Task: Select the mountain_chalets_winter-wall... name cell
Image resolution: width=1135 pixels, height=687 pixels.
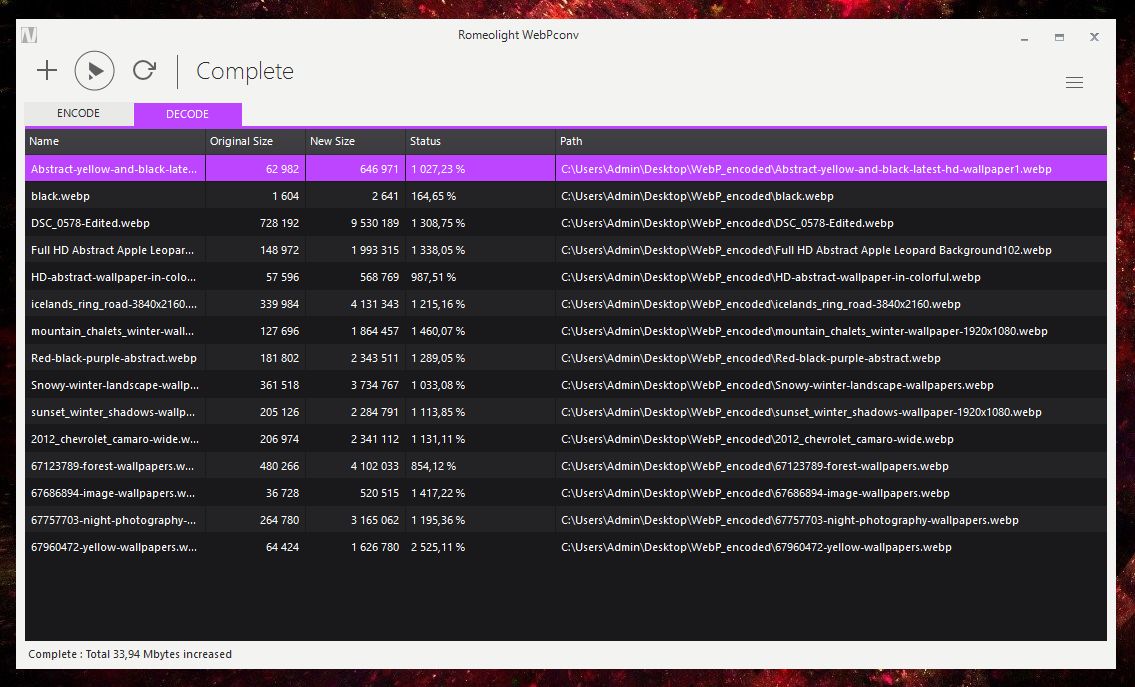Action: coord(115,331)
